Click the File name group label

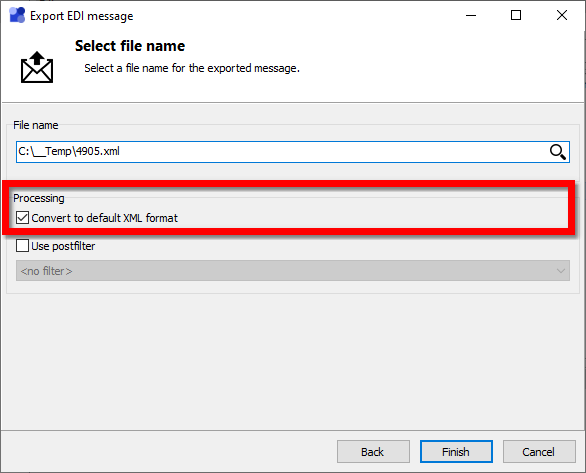pyautogui.click(x=36, y=125)
